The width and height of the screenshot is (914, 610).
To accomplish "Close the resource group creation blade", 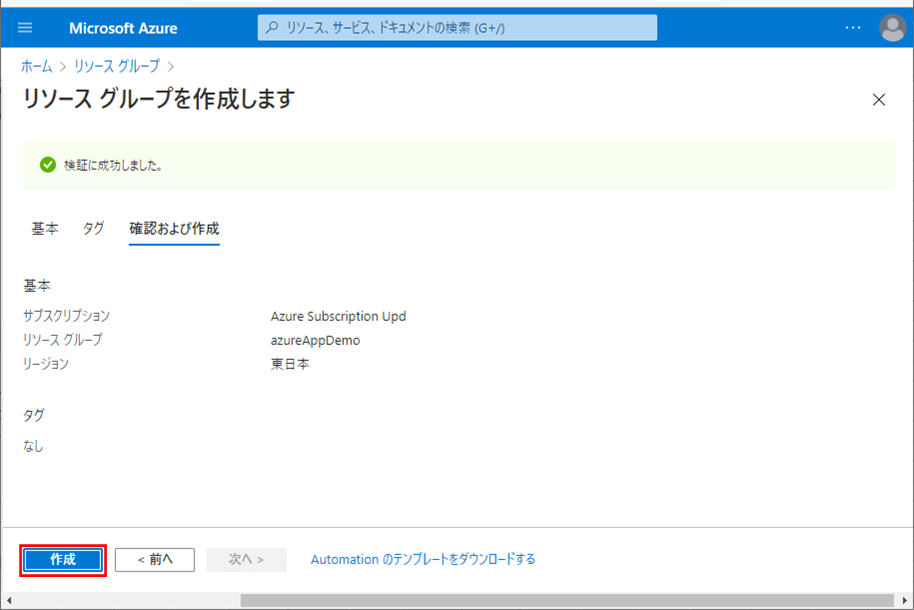I will [x=879, y=99].
